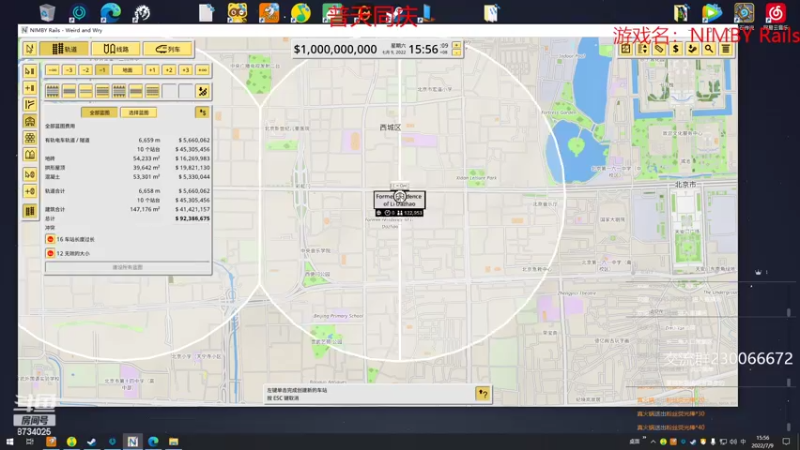800x450 pixels.
Task: Click the total cost value $92,386,675
Action: pos(192,218)
